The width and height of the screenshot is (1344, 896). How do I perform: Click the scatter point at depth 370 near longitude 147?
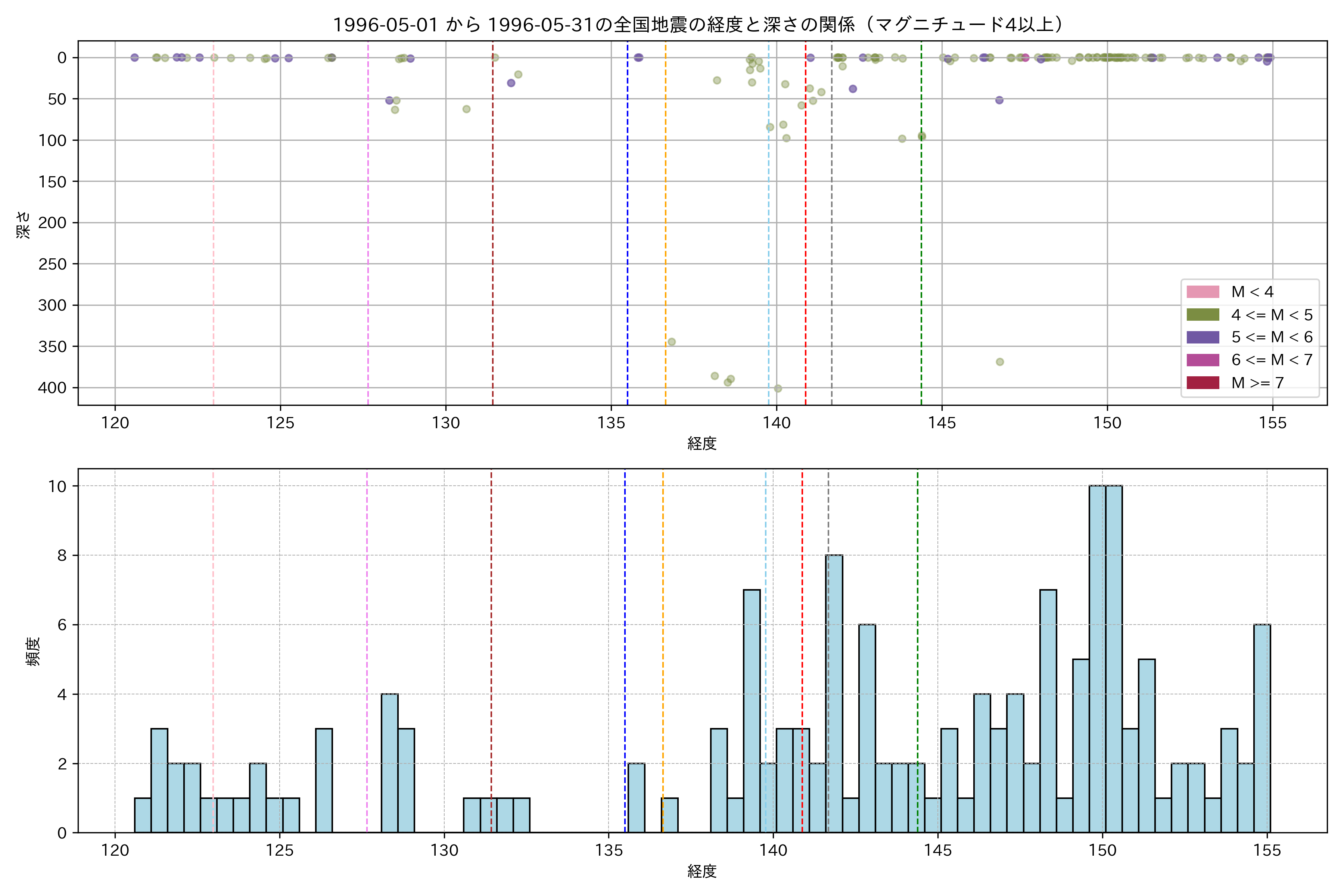pos(1000,362)
